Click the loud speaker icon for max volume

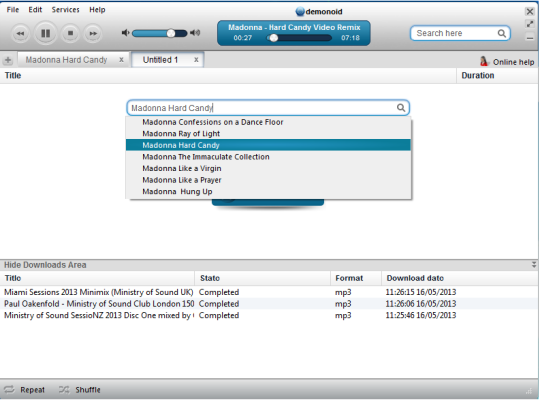195,33
